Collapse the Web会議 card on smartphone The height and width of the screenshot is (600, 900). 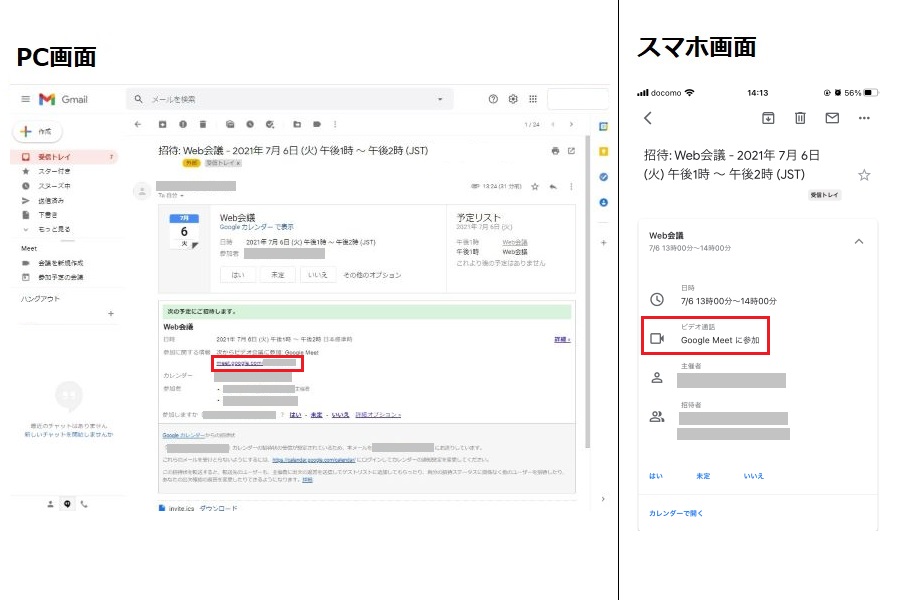858,241
